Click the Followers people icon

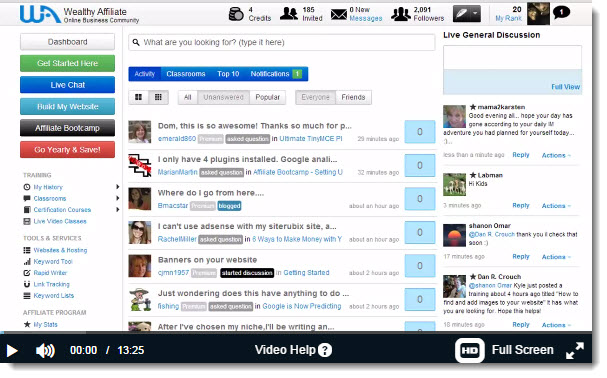(x=400, y=14)
